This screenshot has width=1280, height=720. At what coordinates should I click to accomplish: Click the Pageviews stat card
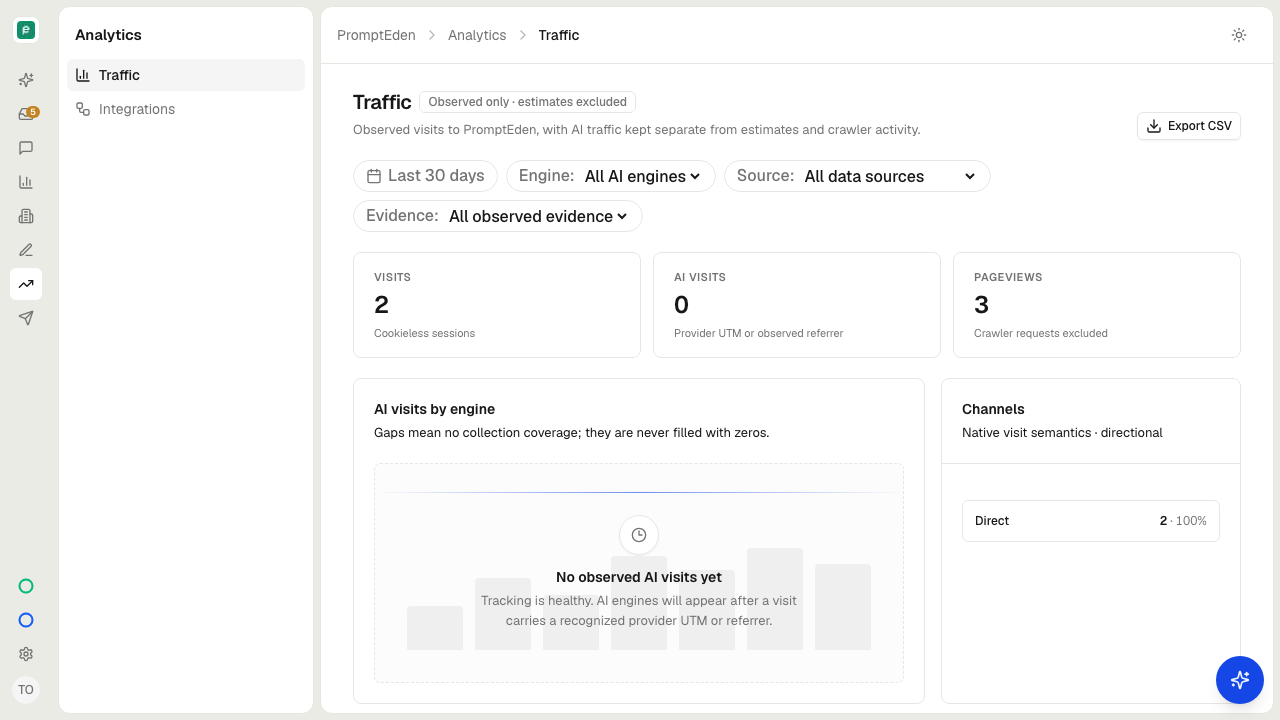pos(1097,305)
